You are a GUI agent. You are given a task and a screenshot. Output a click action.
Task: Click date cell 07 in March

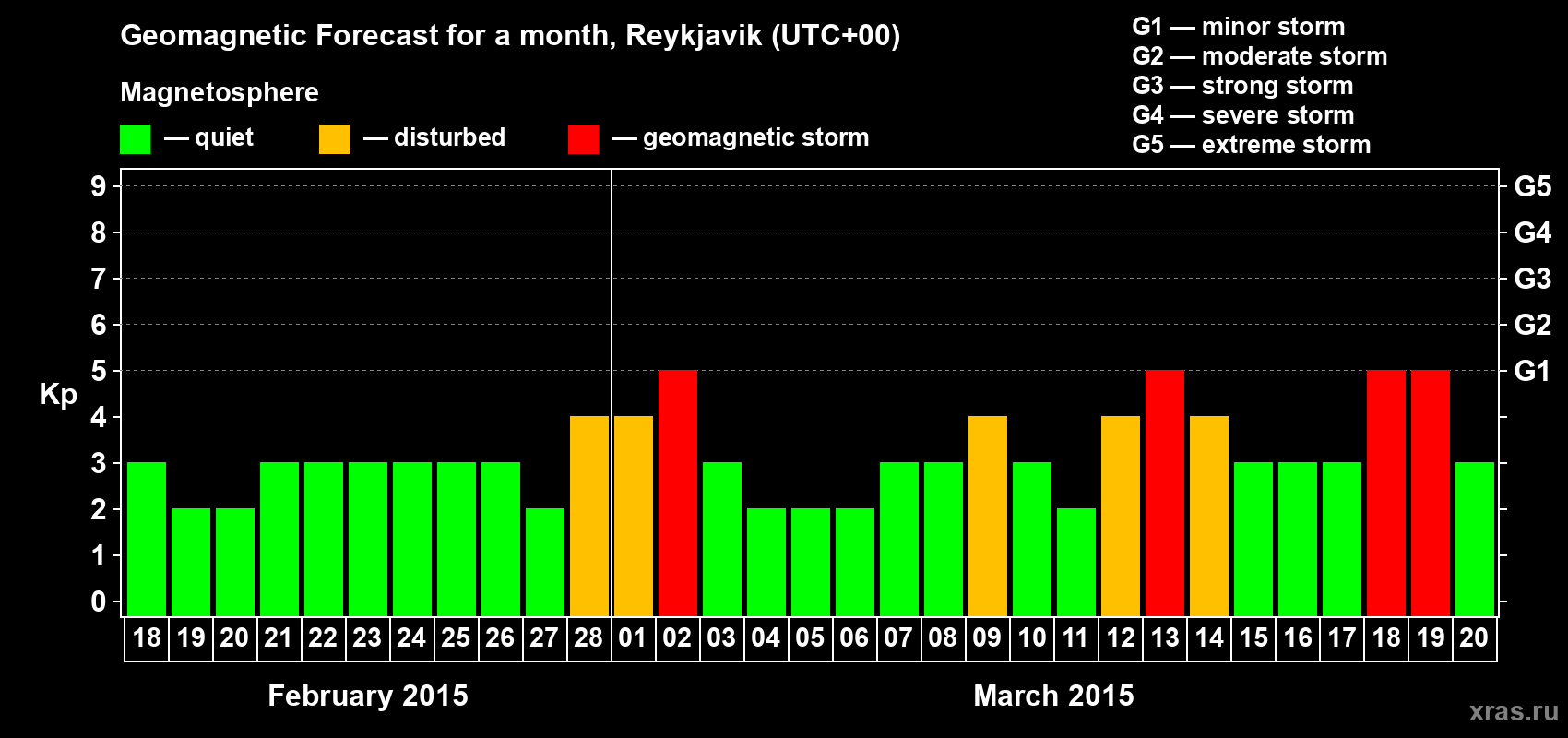[x=898, y=637]
